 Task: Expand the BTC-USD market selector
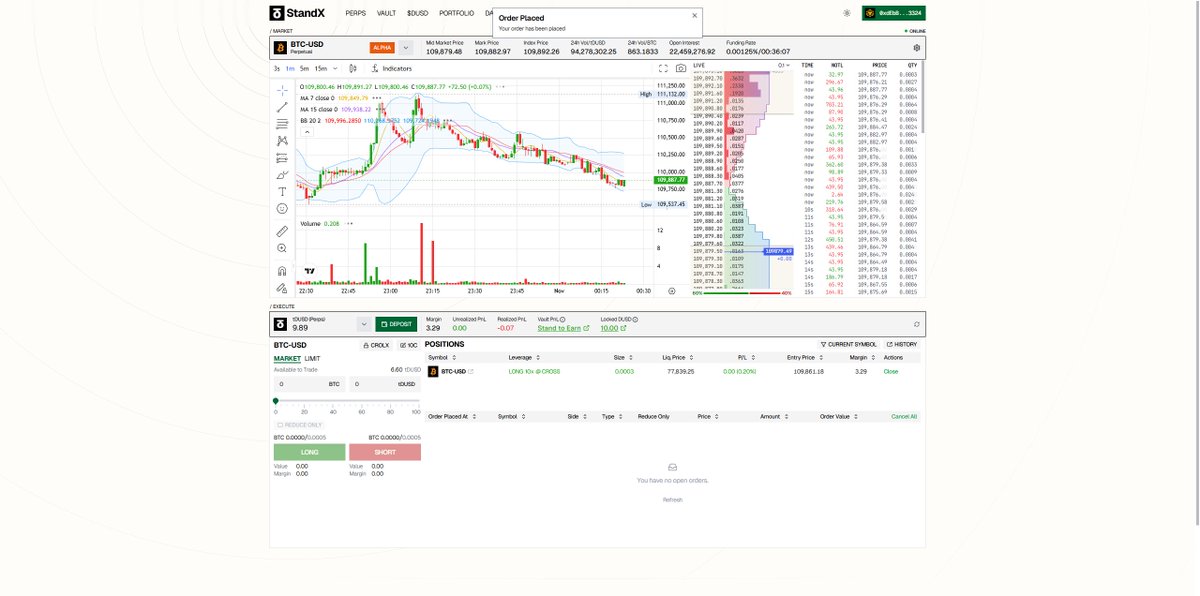(x=406, y=48)
